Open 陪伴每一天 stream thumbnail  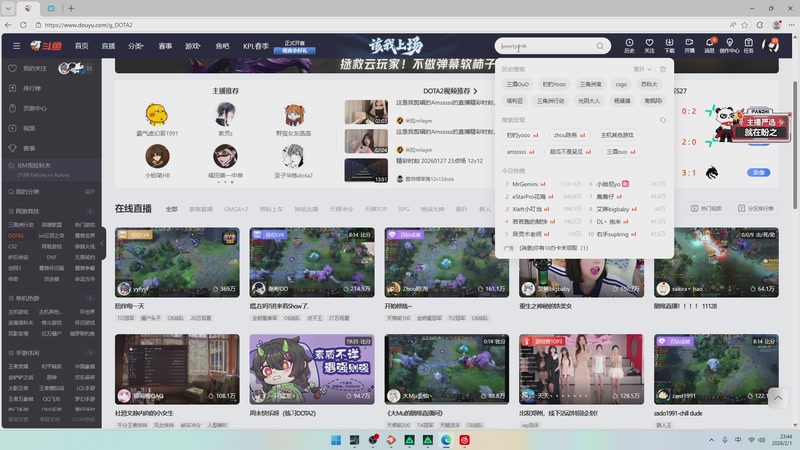point(177,262)
